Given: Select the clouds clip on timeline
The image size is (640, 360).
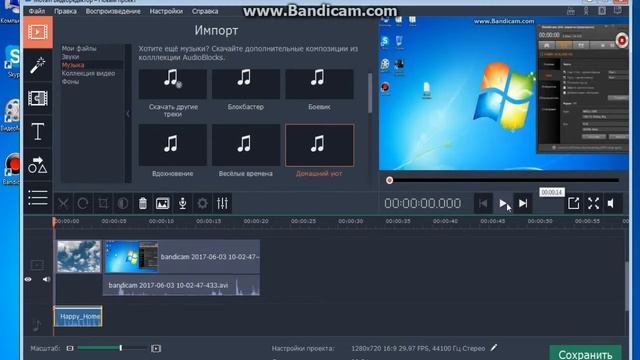Looking at the screenshot, I should pyautogui.click(x=79, y=256).
